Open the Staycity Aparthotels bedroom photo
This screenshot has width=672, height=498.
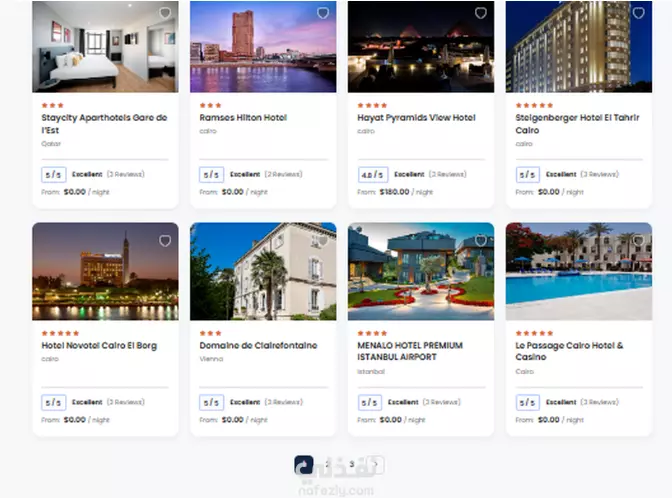(105, 46)
